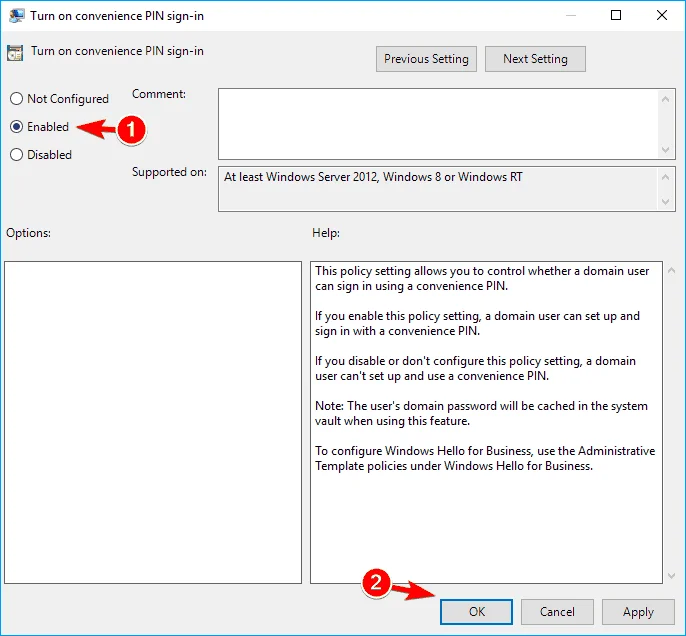Image resolution: width=686 pixels, height=636 pixels.
Task: Click 'To configure Windows Hello for Business' paragraph
Action: click(x=485, y=458)
